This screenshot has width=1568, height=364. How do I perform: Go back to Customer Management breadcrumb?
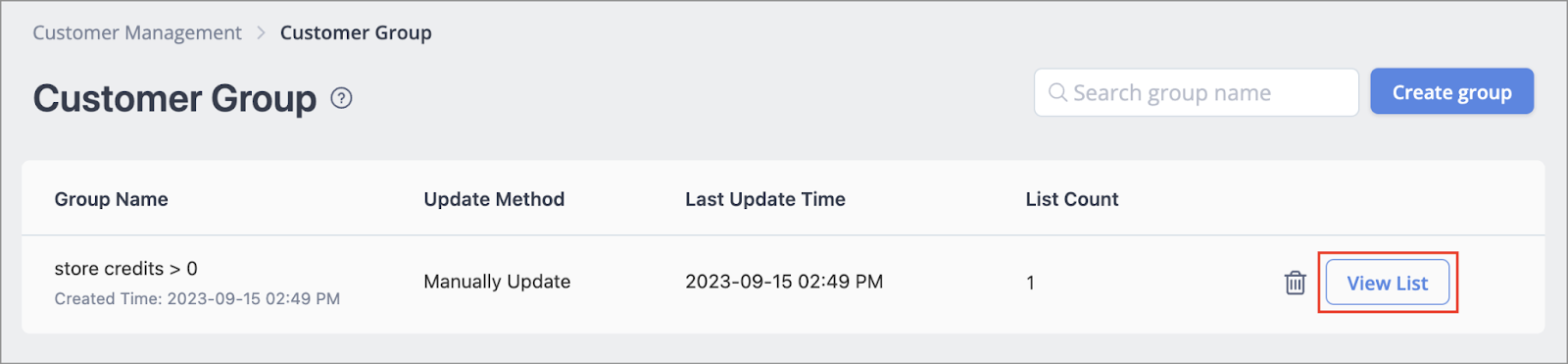(137, 32)
